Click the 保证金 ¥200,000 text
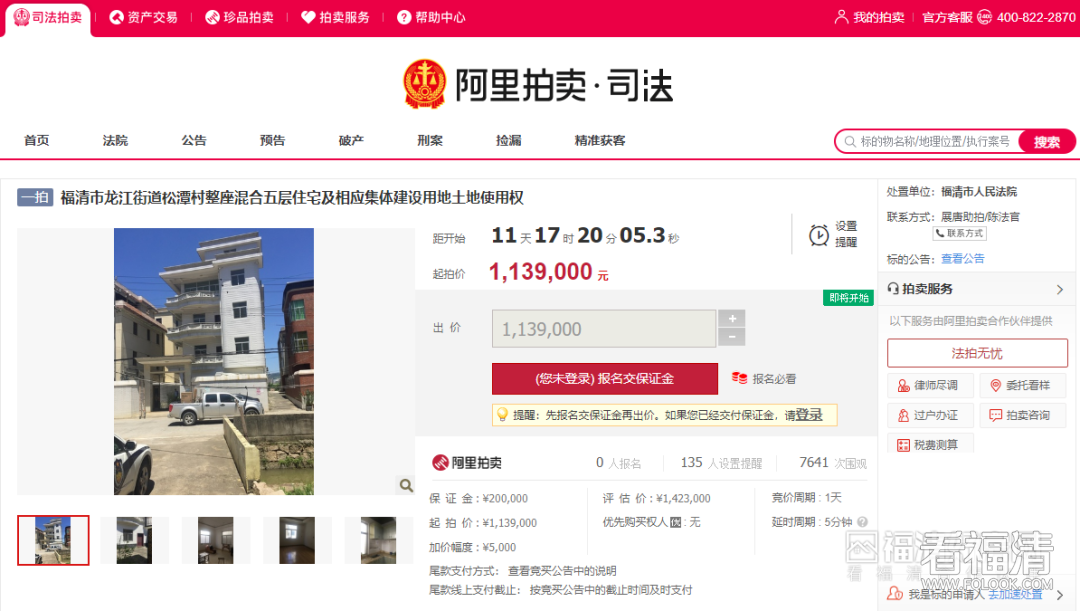This screenshot has width=1080, height=611. (479, 498)
